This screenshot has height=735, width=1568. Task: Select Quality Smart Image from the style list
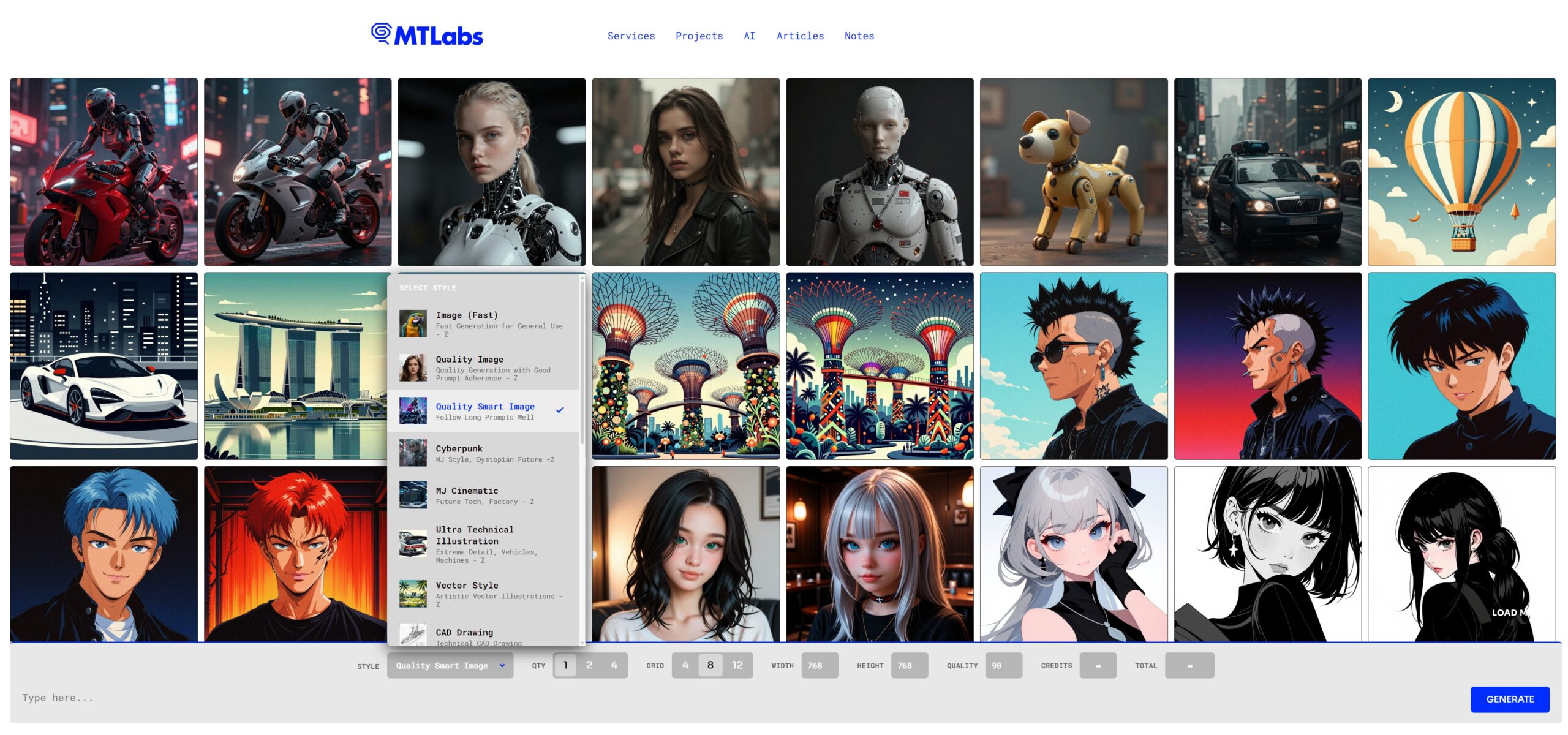[484, 406]
